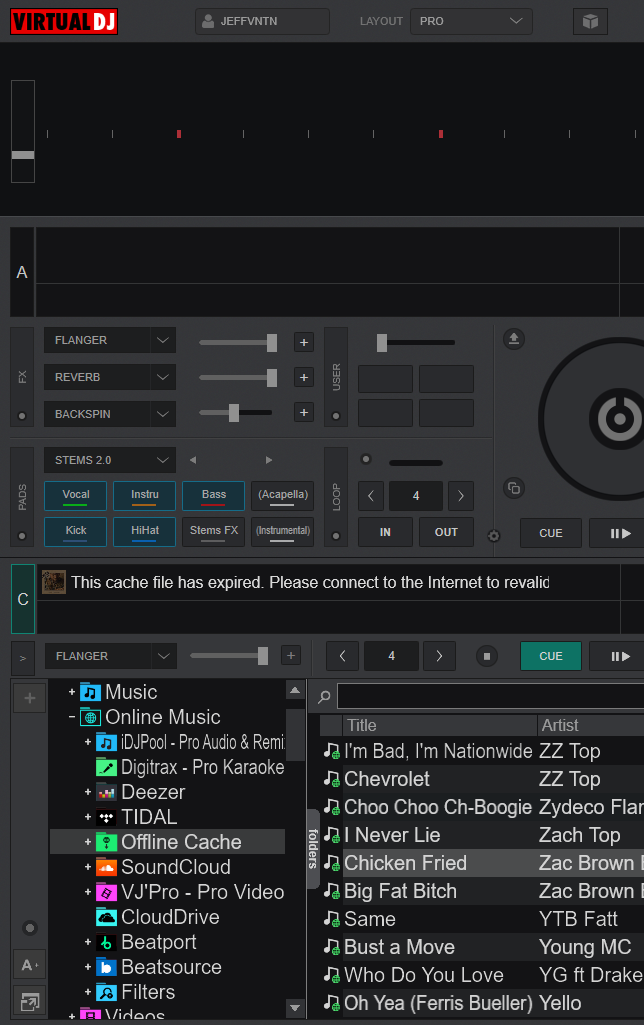Screen dimensions: 644x1025
Task: Select the Deezer folder
Action: pyautogui.click(x=153, y=792)
